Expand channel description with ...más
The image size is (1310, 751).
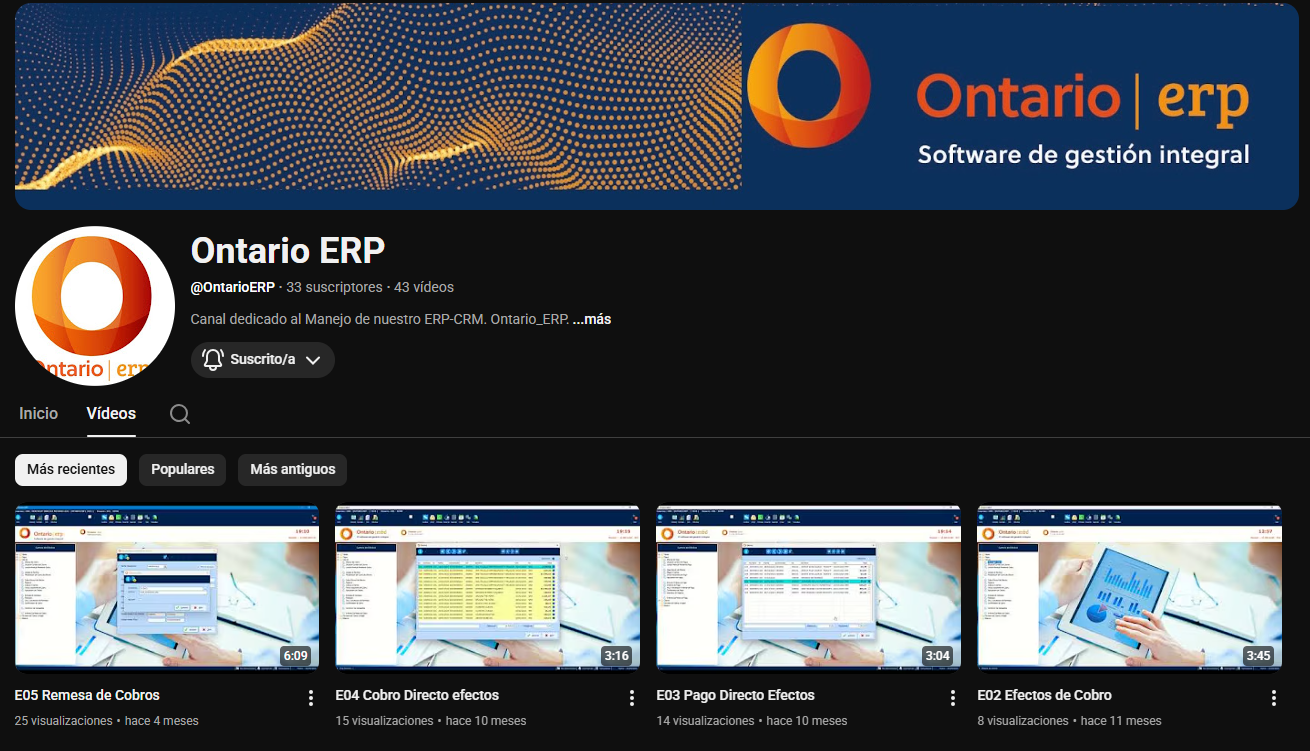pyautogui.click(x=592, y=319)
